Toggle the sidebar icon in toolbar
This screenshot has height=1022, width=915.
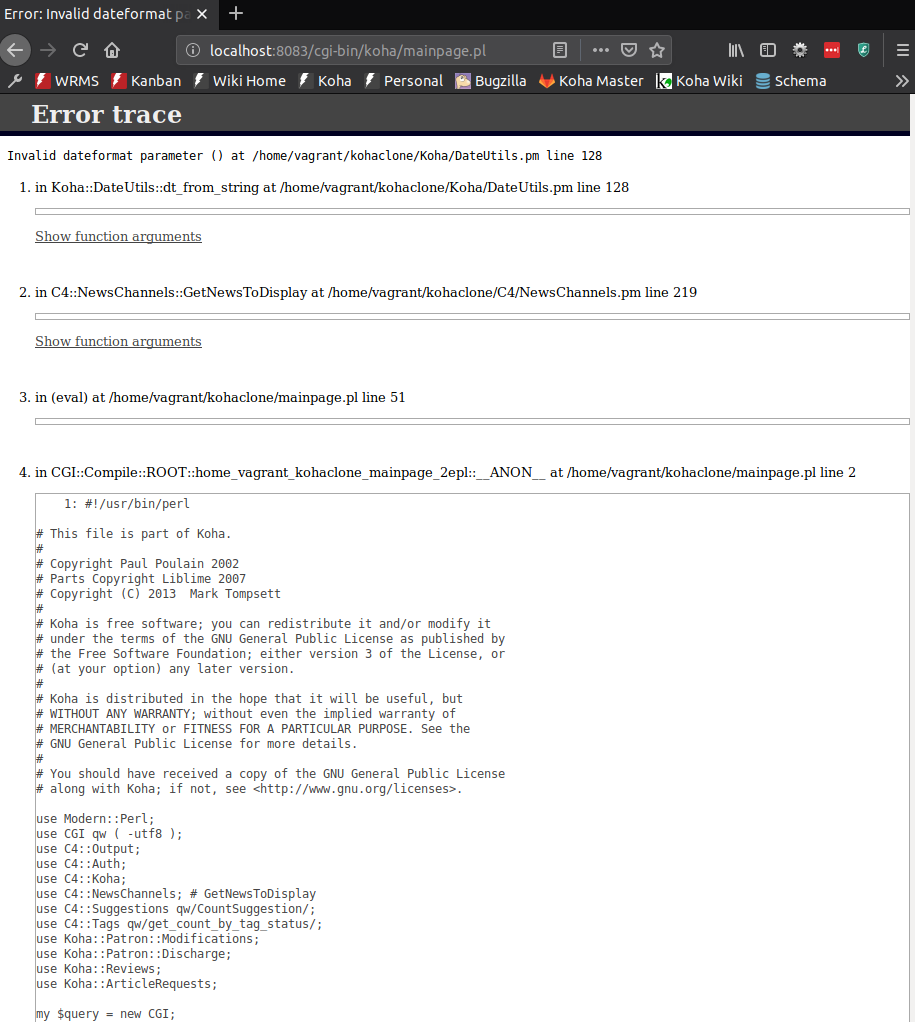768,50
